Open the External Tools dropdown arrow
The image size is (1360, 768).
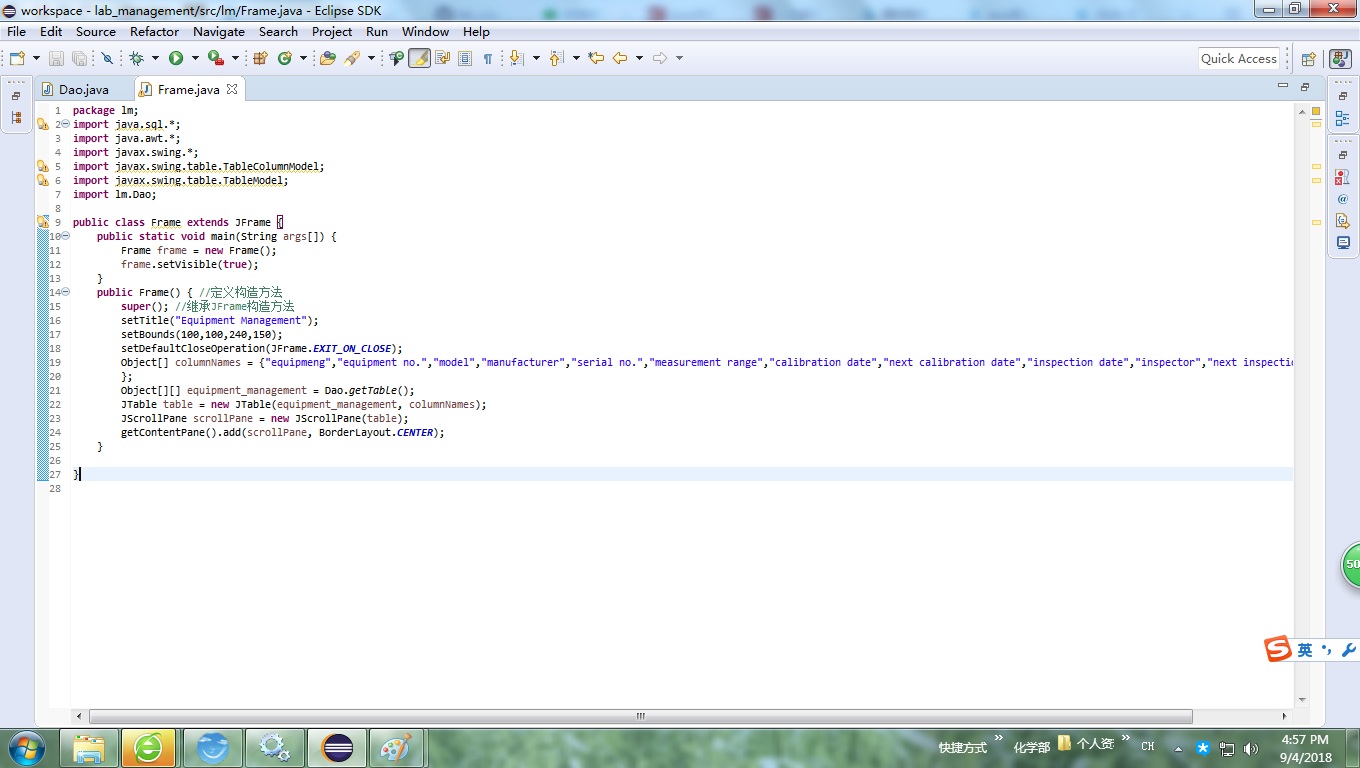(235, 58)
